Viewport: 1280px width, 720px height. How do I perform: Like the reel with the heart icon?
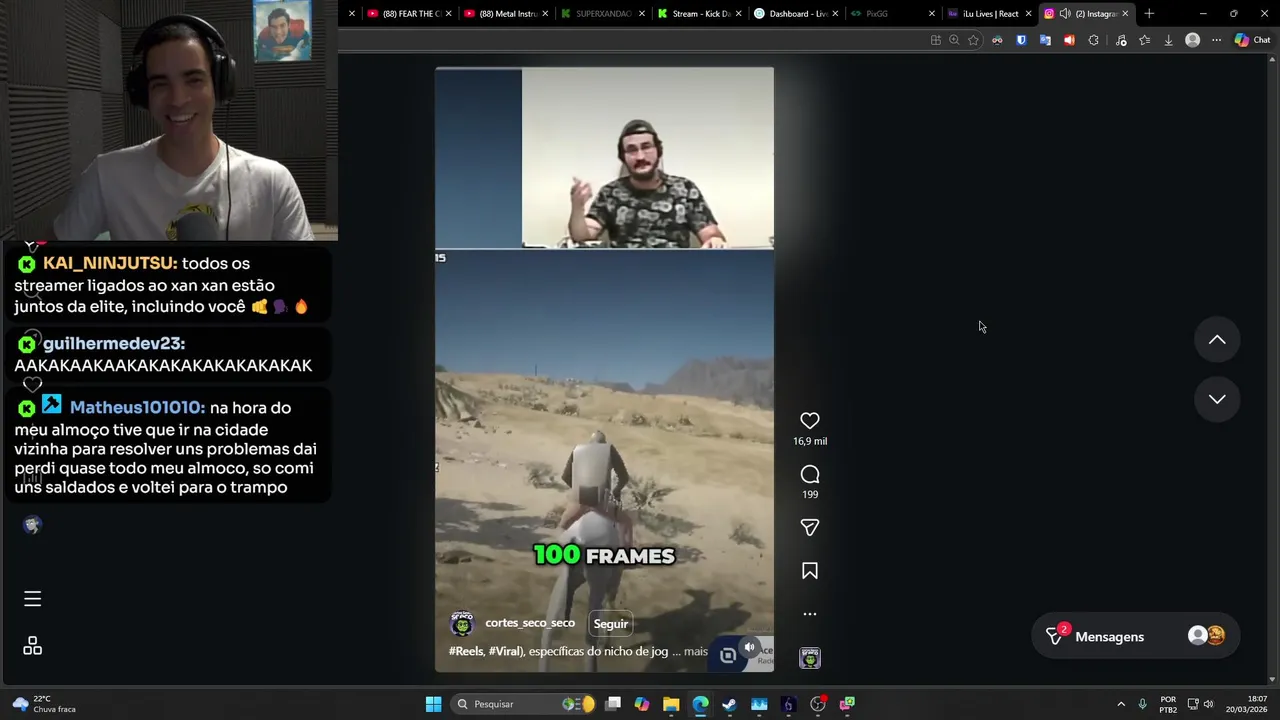click(810, 421)
